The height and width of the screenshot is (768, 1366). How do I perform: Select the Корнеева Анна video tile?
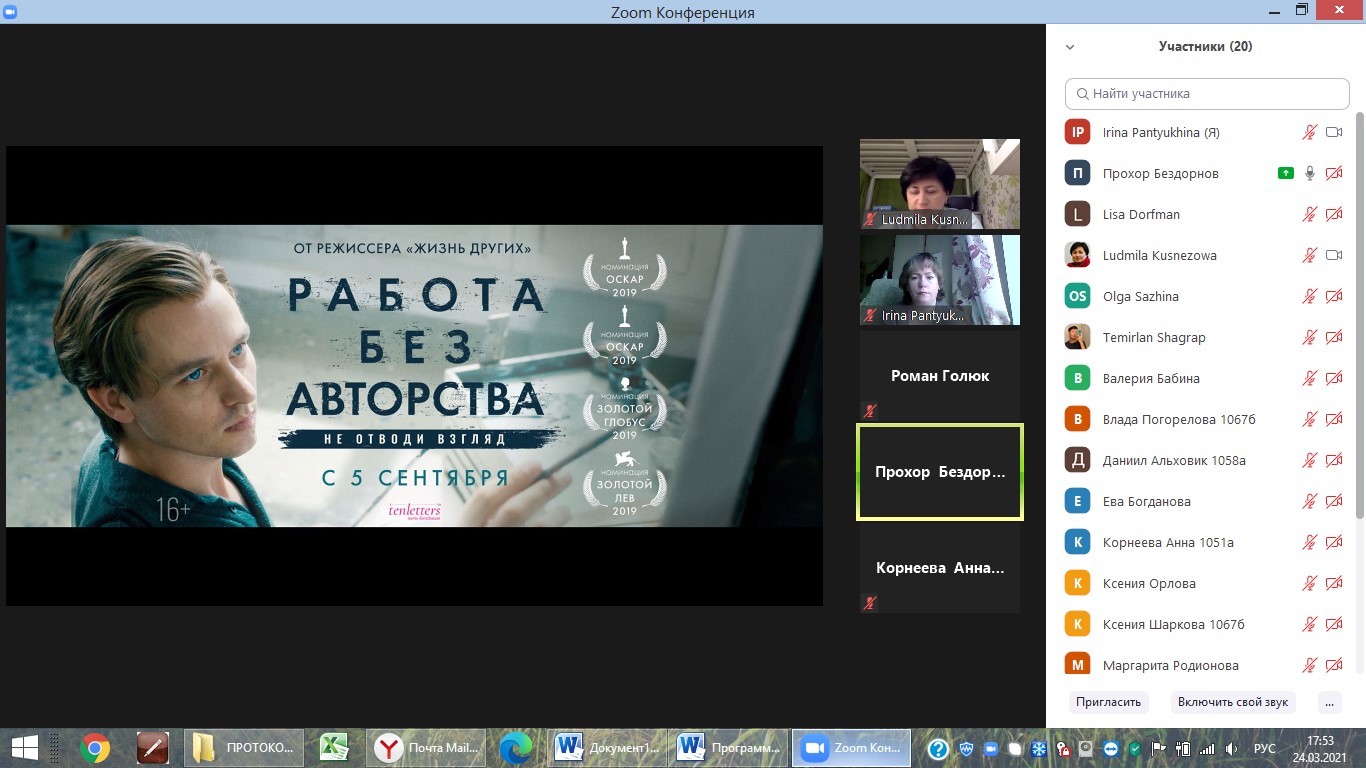click(940, 568)
